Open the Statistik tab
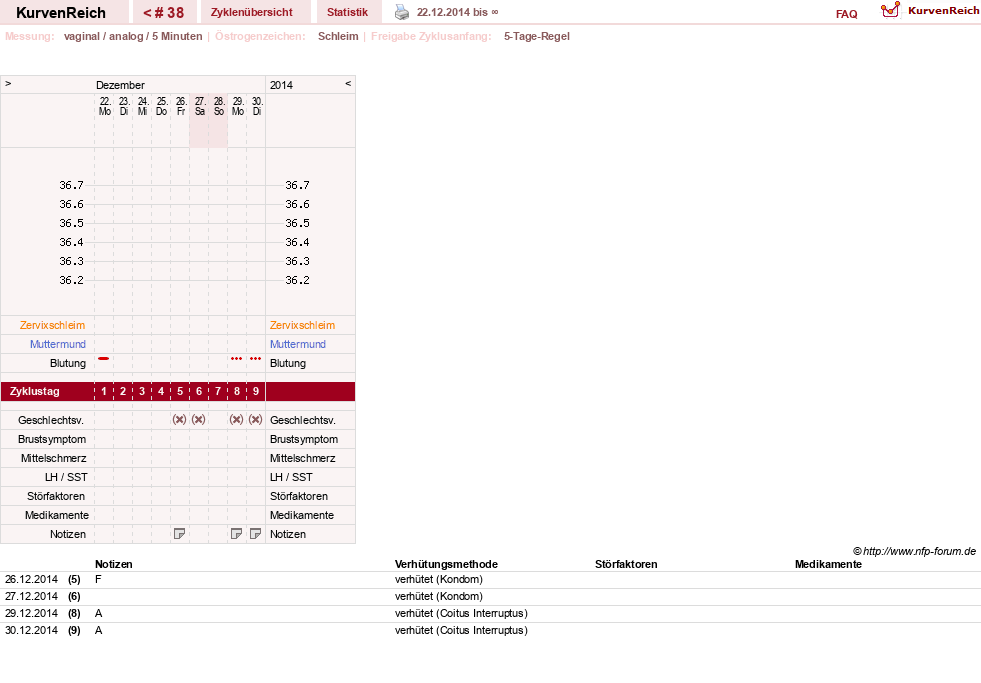This screenshot has width=981, height=683. click(347, 13)
